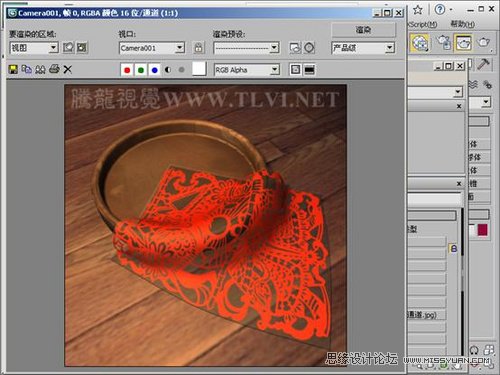
Task: Clear the rendered frame with X icon
Action: [x=68, y=69]
